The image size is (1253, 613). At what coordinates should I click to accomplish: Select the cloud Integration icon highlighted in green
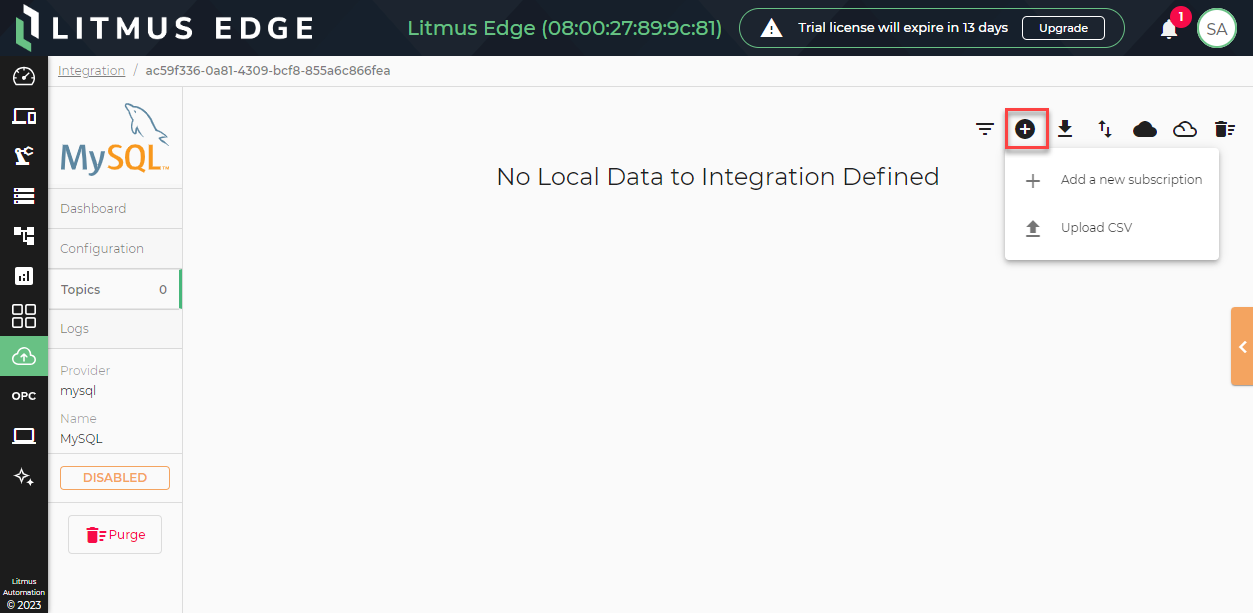[22, 356]
